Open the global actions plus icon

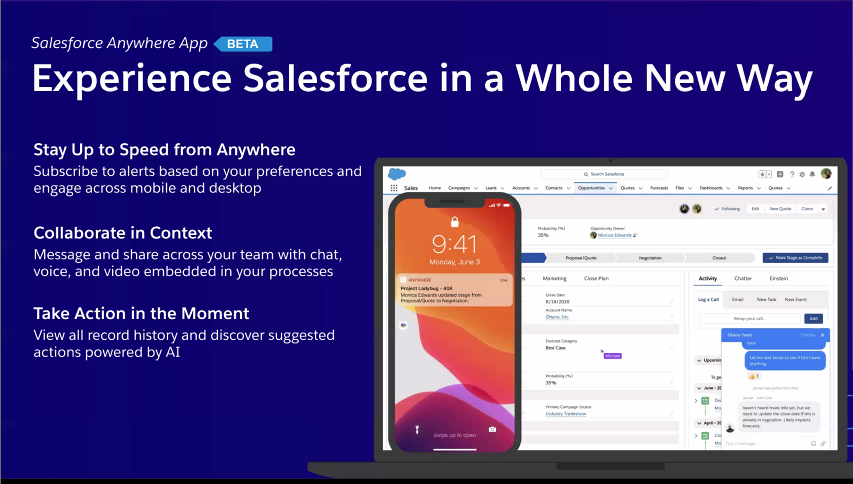click(x=780, y=174)
